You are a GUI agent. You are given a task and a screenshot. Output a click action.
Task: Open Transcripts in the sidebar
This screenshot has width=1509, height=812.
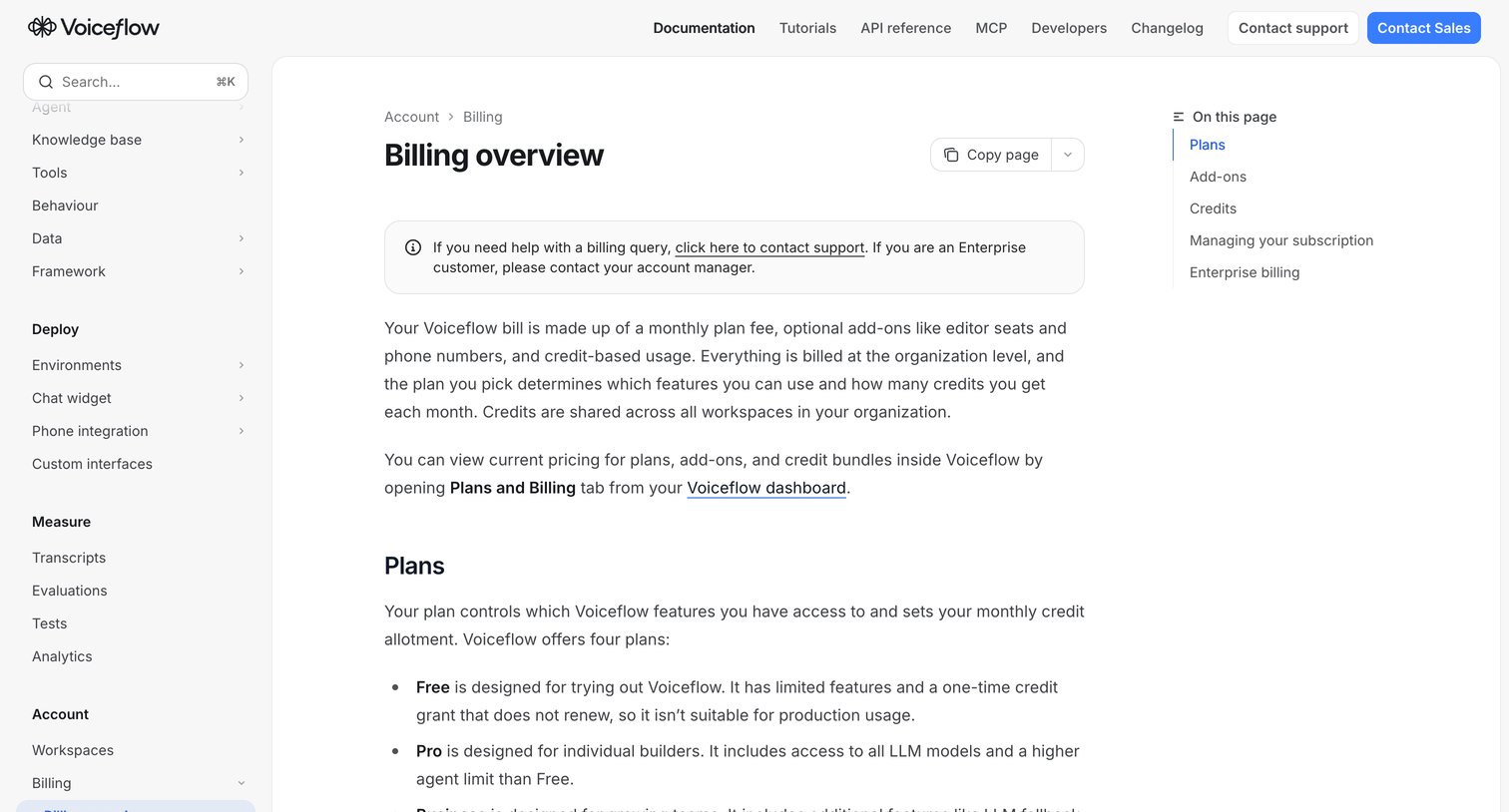pos(69,558)
